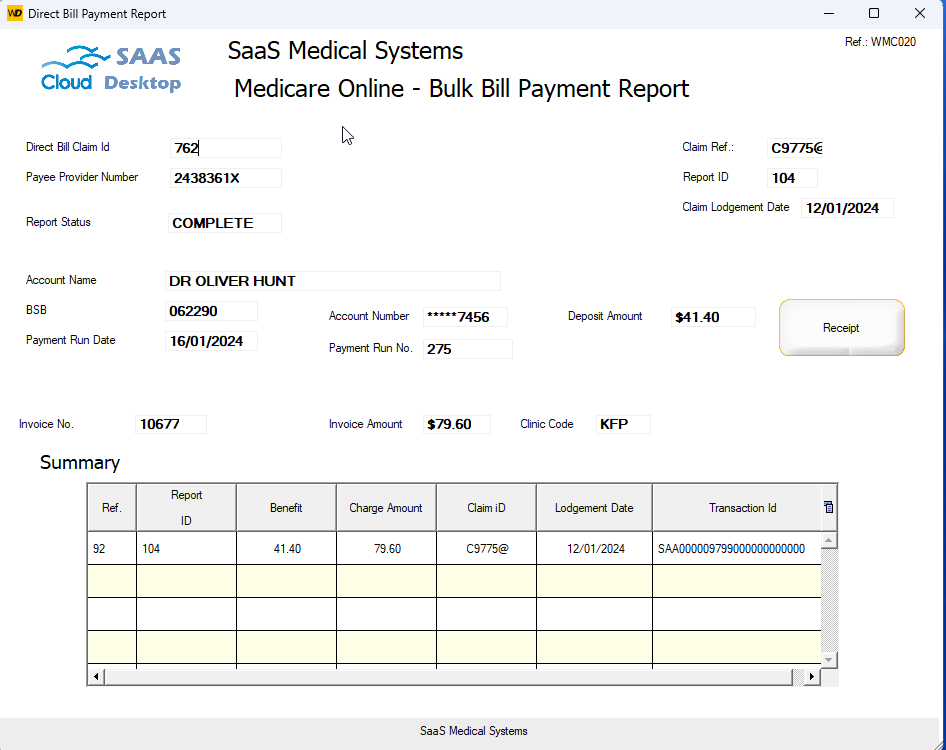
Task: Click the Report Status field showing COMPLETE
Action: pos(224,223)
